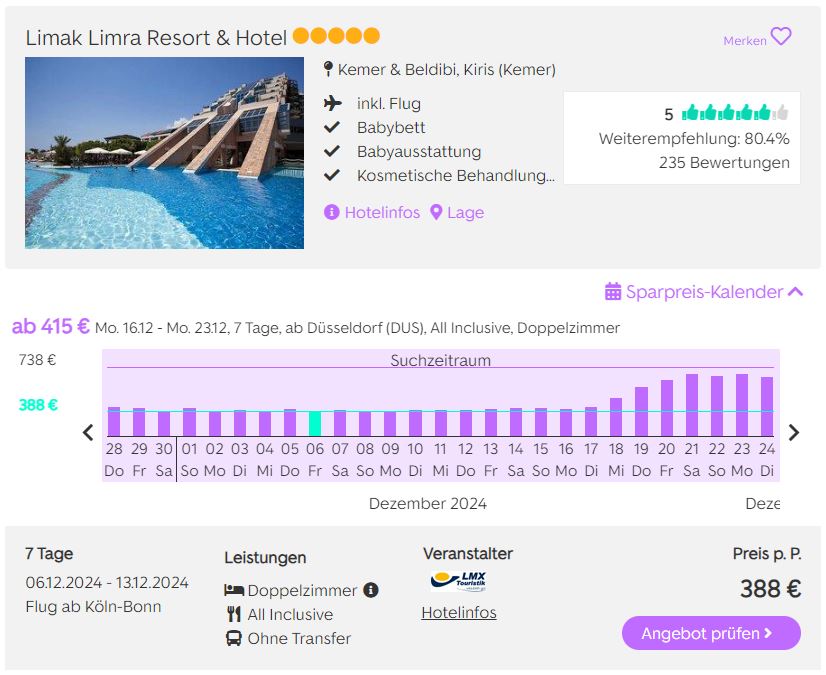Click the Dezember 2024 month label

pos(428,504)
